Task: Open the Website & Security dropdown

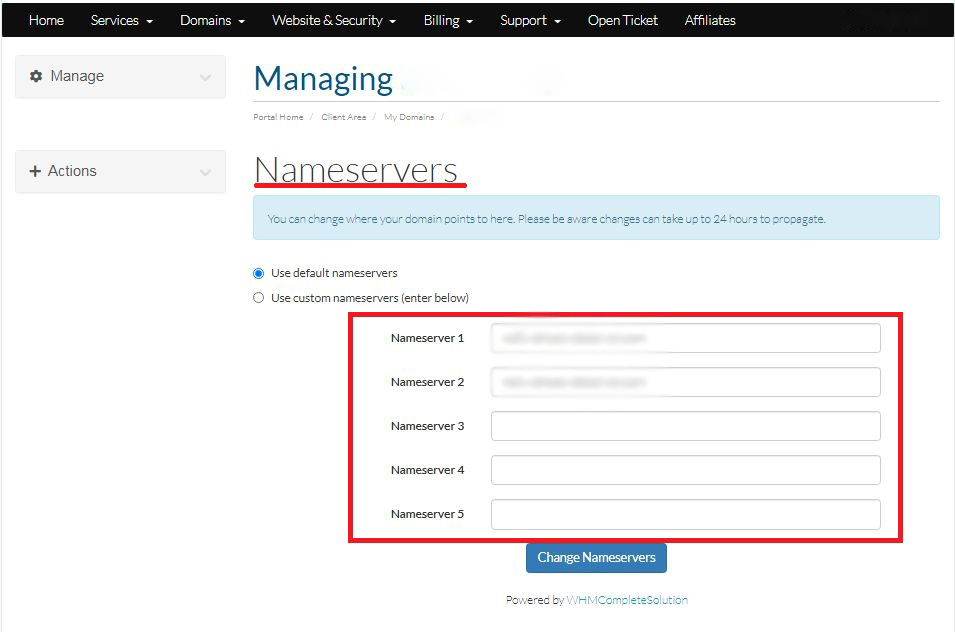Action: point(333,20)
